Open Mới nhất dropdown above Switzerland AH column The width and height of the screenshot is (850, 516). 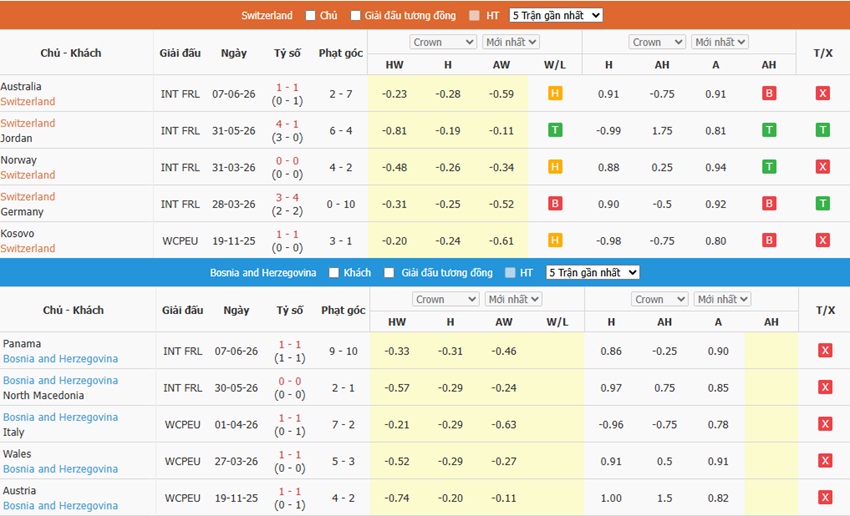(720, 42)
